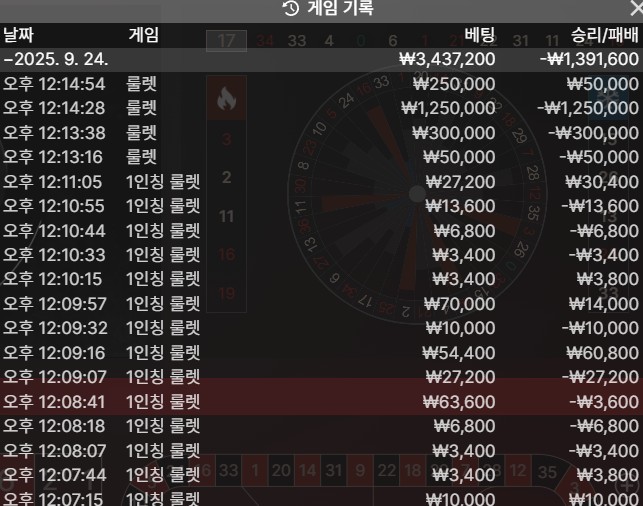The image size is (643, 506).
Task: Select the 오후 12:13:38 룰렛 entry
Action: (322, 133)
